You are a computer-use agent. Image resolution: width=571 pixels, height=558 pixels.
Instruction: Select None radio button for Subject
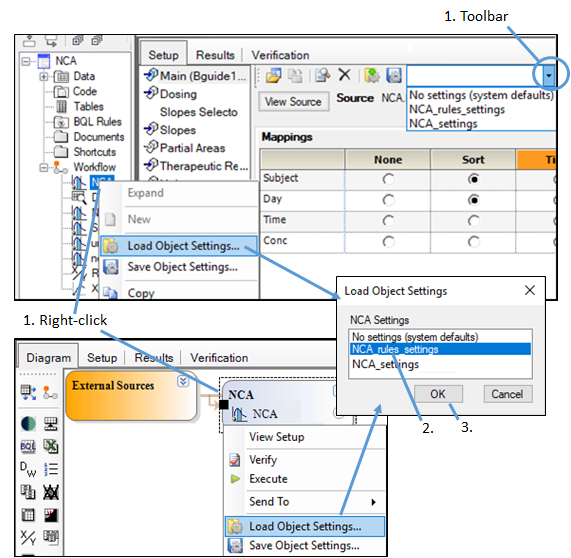tap(388, 179)
